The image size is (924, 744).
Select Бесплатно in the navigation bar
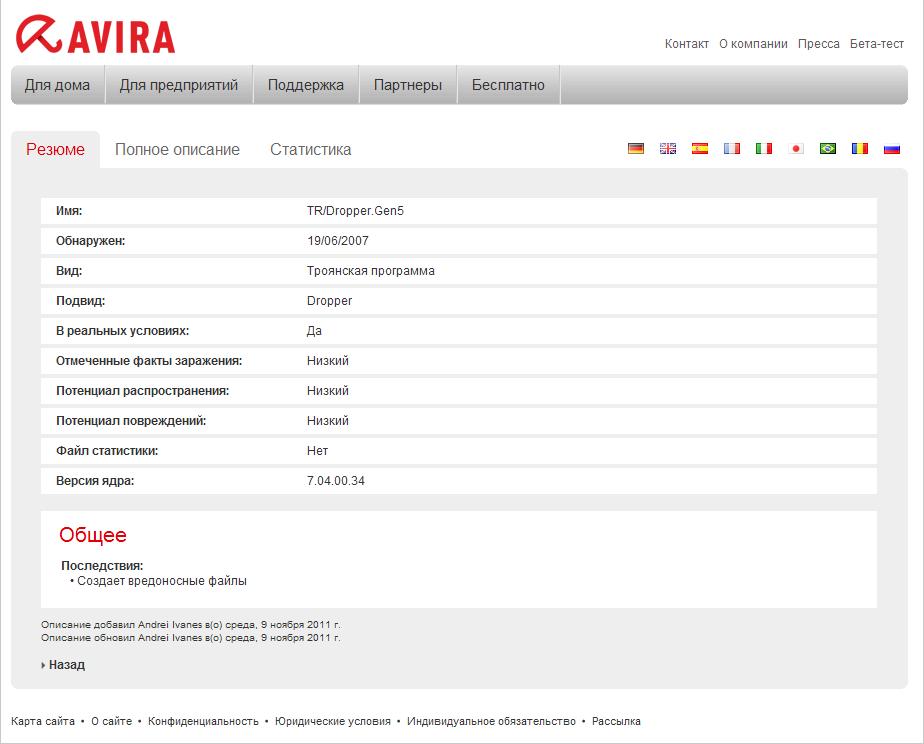coord(508,85)
